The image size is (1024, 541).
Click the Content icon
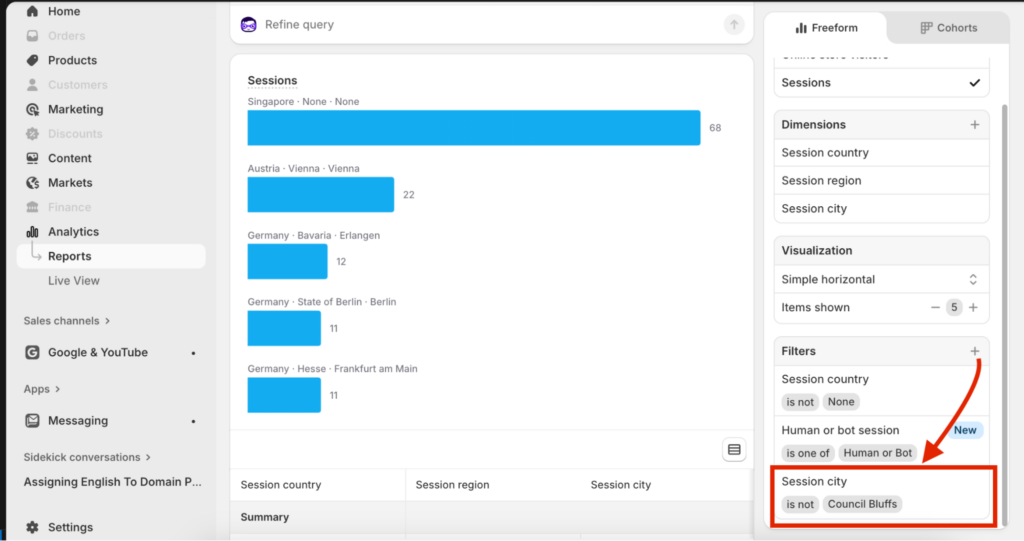(x=32, y=158)
